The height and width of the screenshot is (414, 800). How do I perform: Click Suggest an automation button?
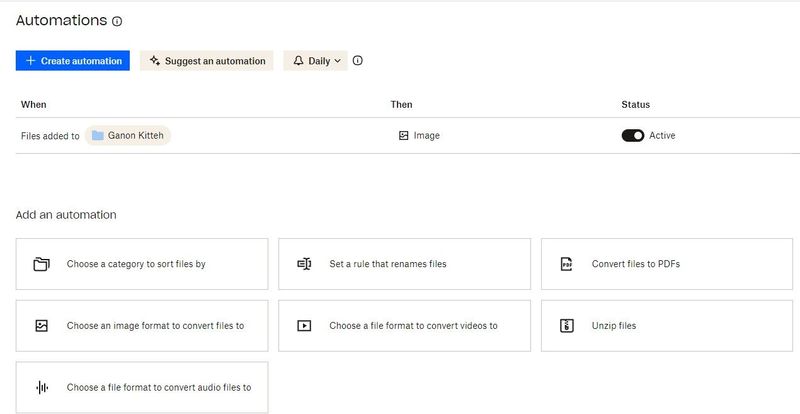pyautogui.click(x=207, y=61)
